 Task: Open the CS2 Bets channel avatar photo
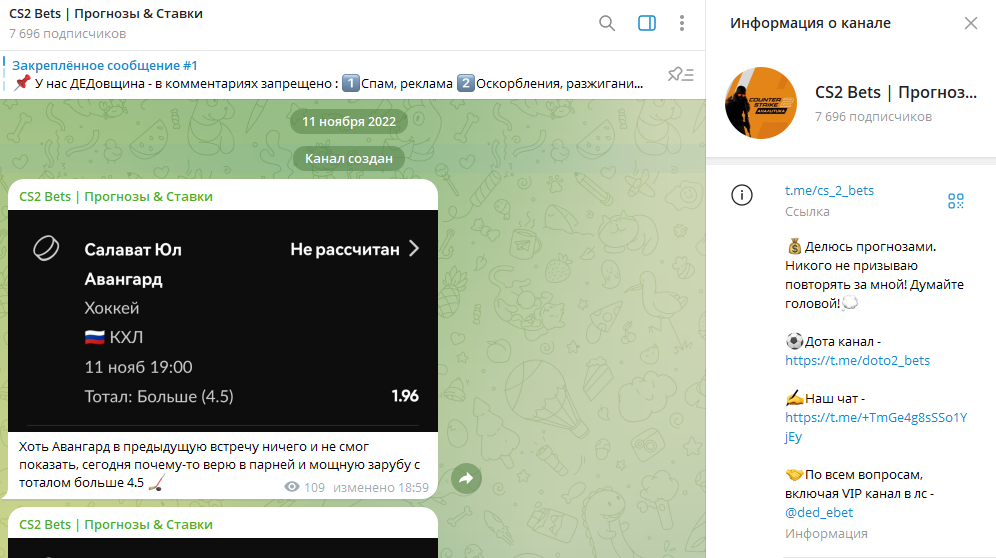pyautogui.click(x=761, y=103)
